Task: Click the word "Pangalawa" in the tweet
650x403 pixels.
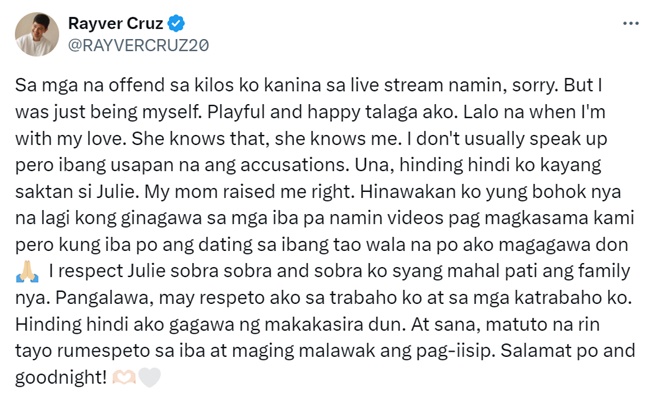Action: tap(102, 298)
